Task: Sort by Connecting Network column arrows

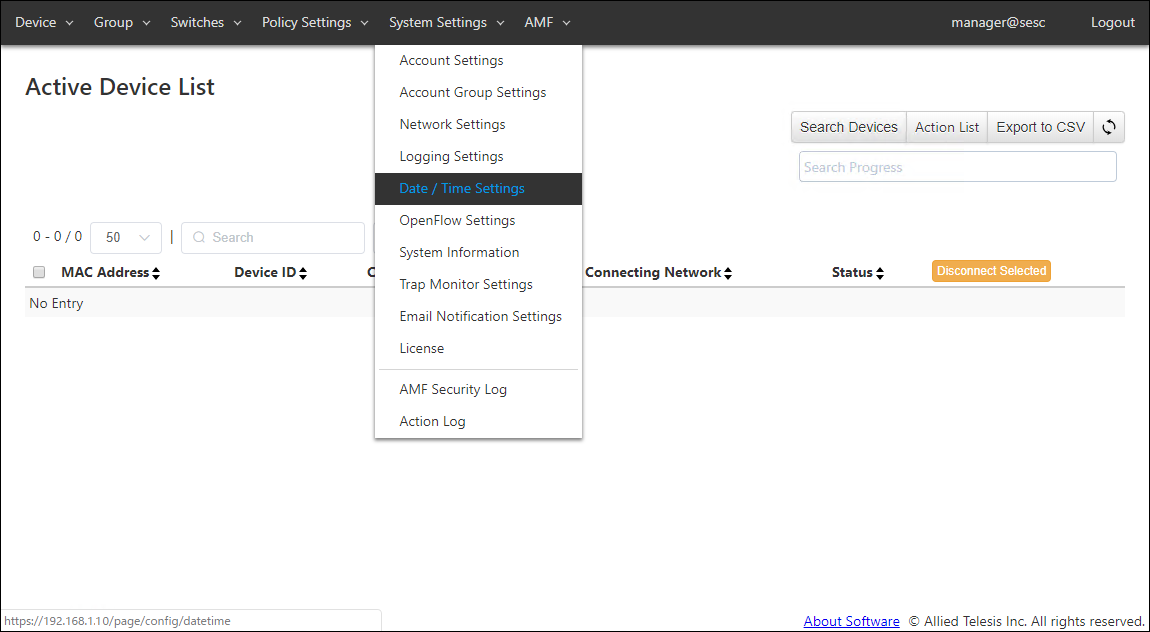Action: click(728, 273)
